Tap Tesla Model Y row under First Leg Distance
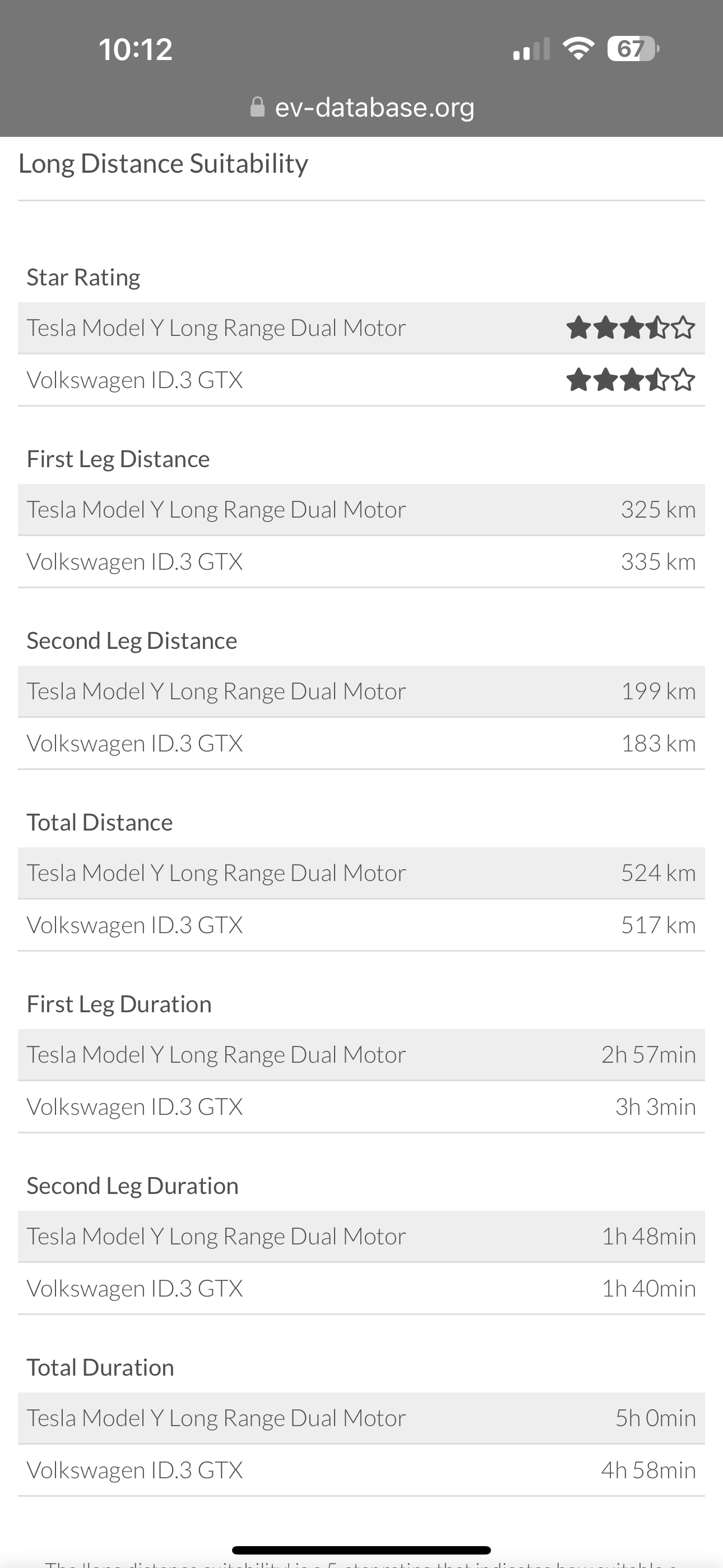 pos(361,509)
